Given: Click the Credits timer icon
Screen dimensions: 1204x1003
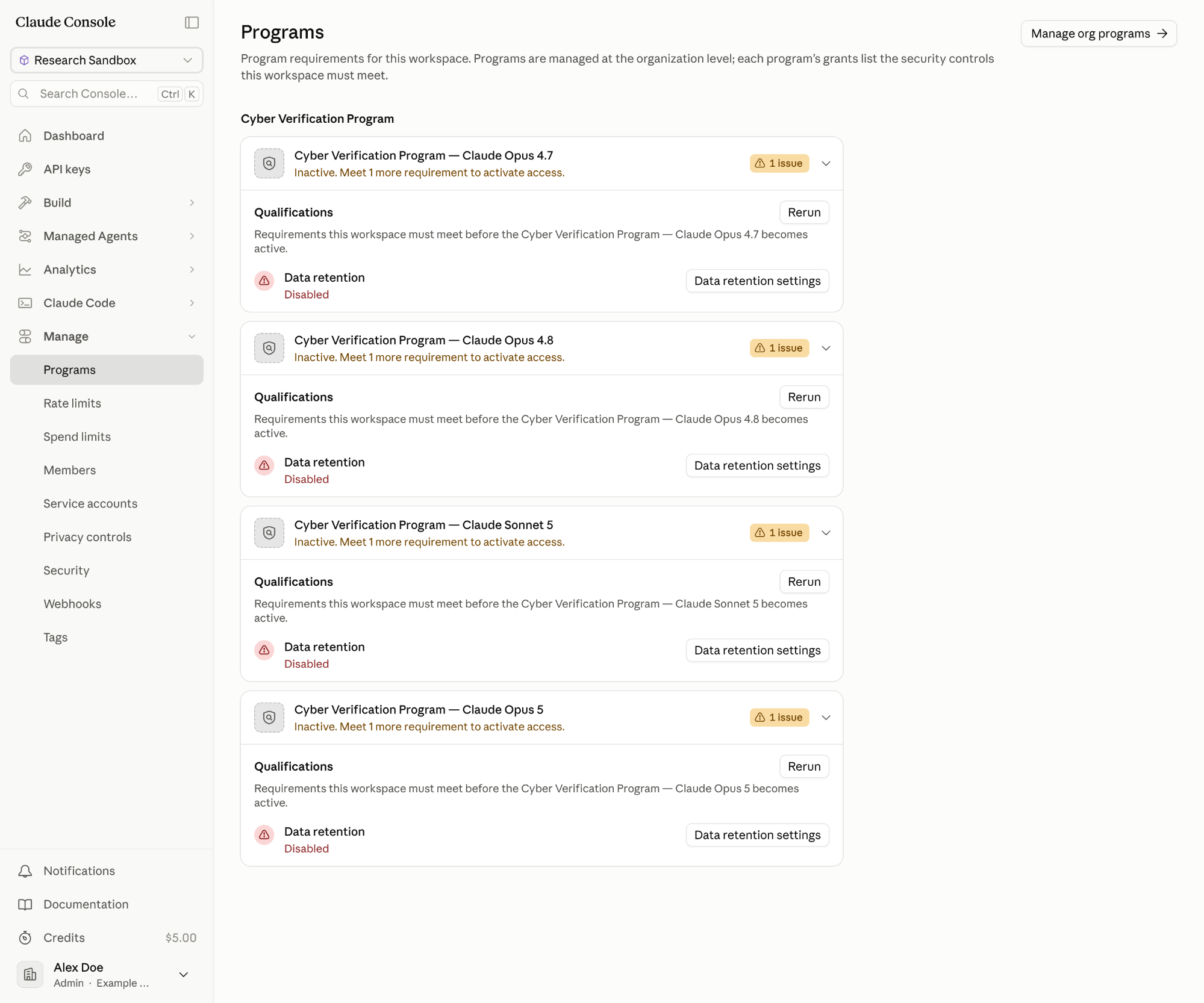Looking at the screenshot, I should click(x=25, y=937).
